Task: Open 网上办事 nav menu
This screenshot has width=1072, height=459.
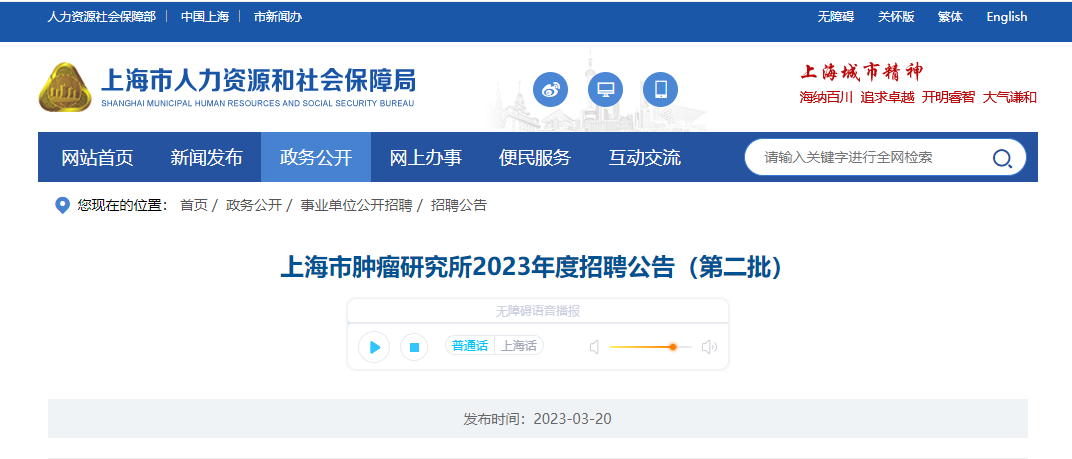Action: point(425,158)
